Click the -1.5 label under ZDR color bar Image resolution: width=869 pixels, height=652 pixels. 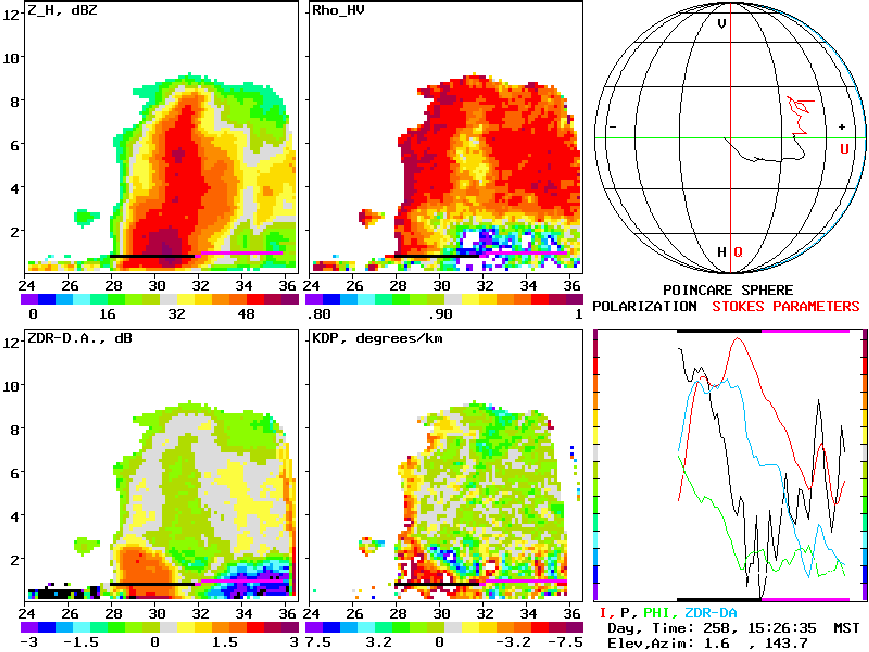pos(81,642)
